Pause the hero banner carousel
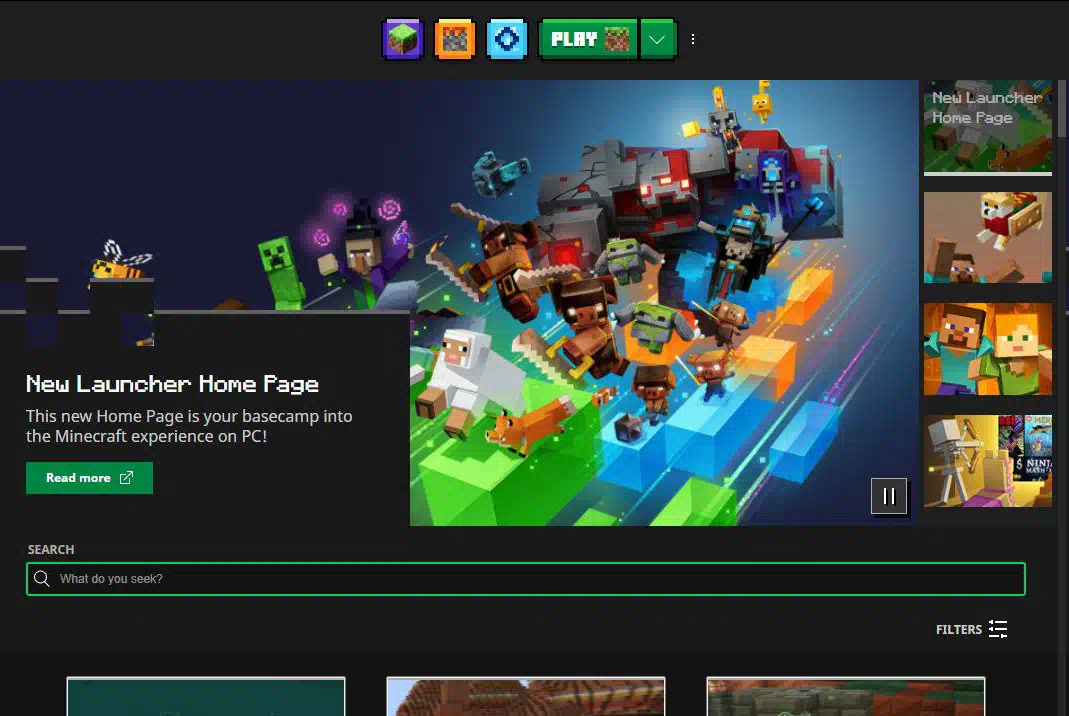The image size is (1069, 716). [x=889, y=496]
